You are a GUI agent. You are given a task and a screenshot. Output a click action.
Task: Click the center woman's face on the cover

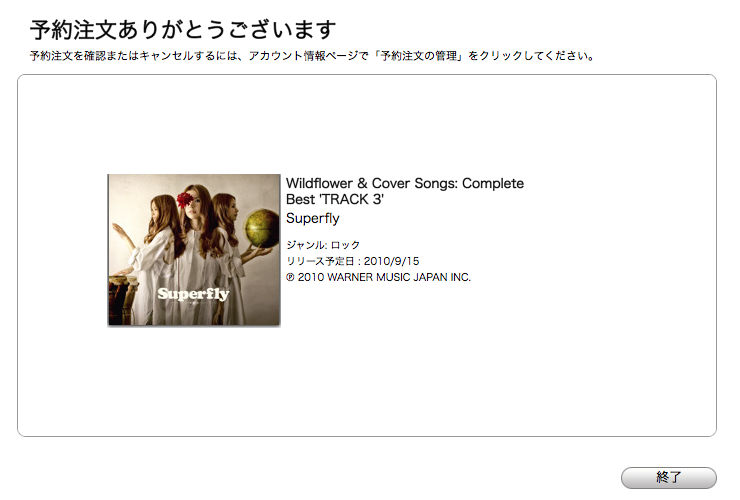pyautogui.click(x=198, y=203)
